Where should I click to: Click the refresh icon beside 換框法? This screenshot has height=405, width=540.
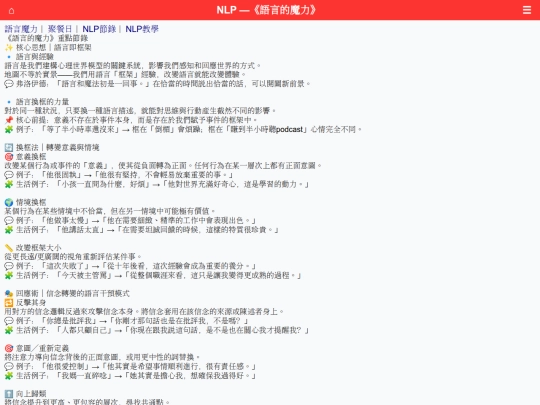click(x=9, y=148)
